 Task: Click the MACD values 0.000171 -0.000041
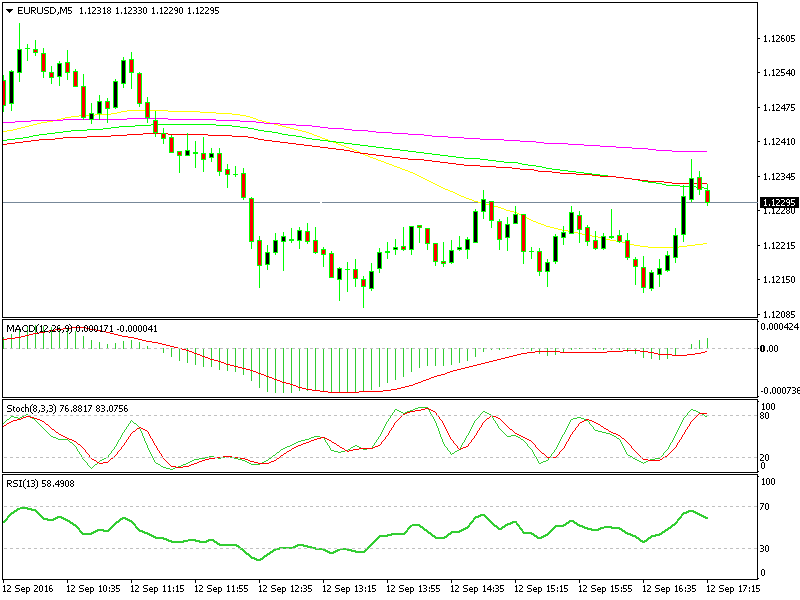click(116, 329)
